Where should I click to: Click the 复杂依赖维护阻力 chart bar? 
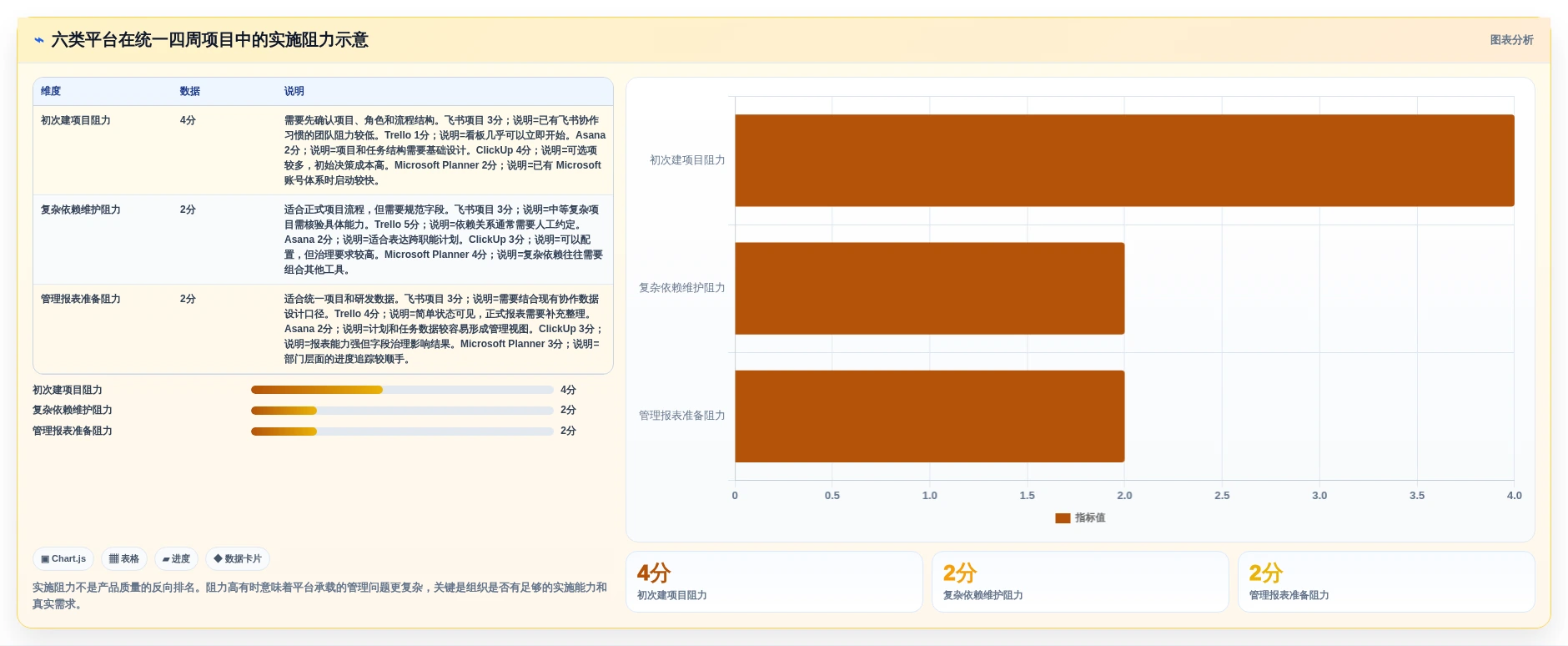[x=930, y=289]
